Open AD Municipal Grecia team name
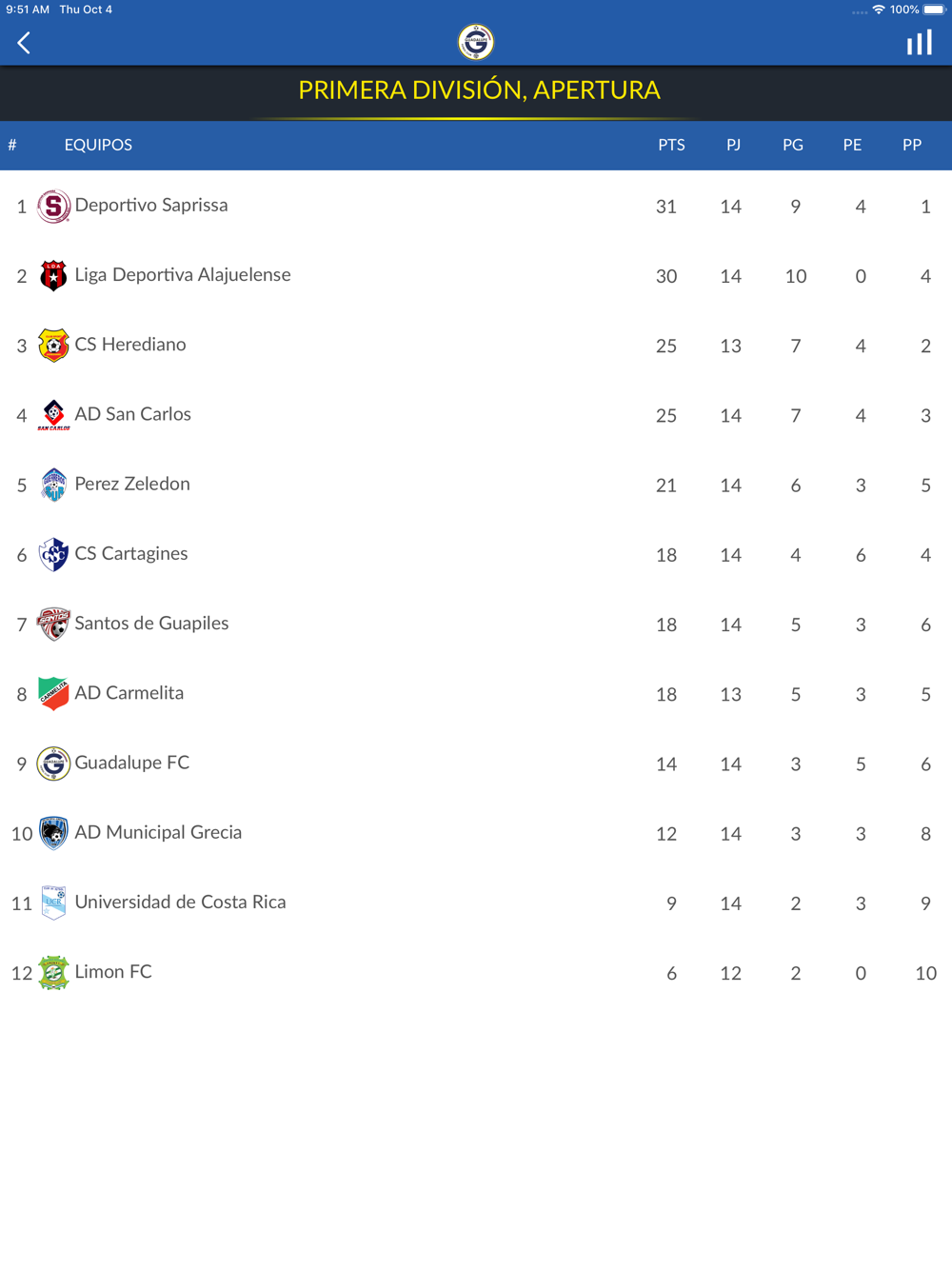 (158, 832)
